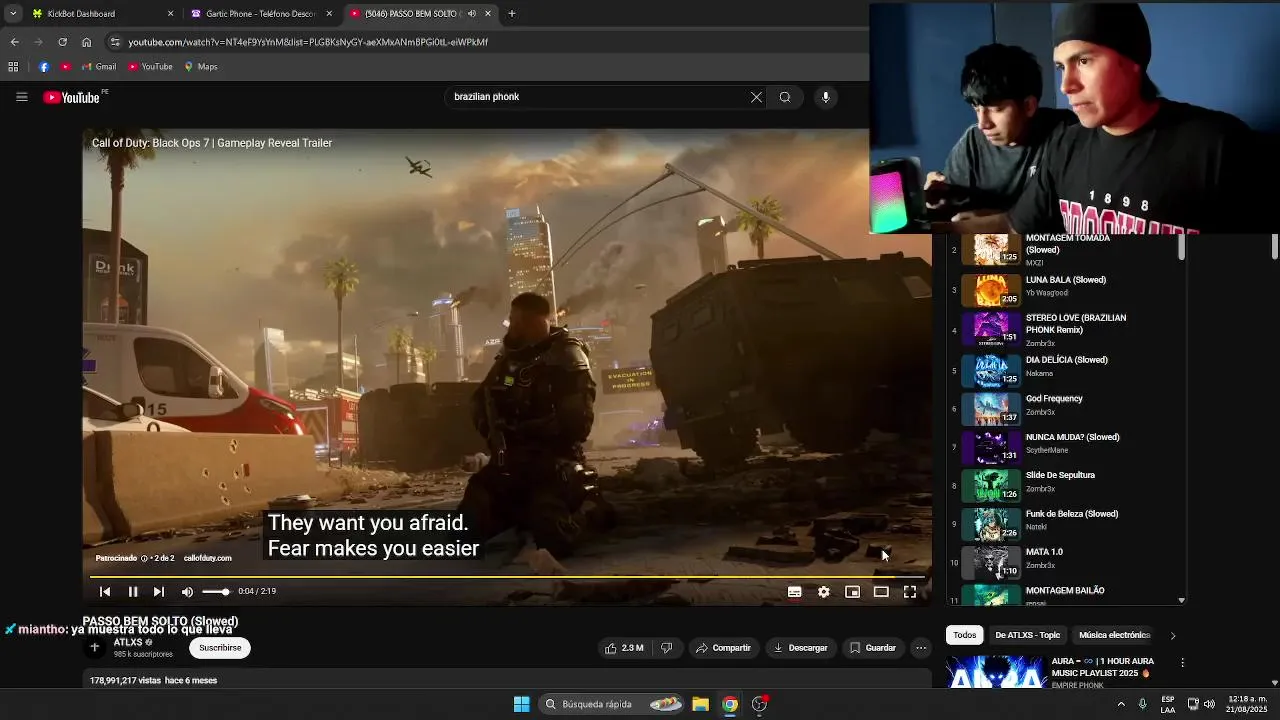This screenshot has height=720, width=1280.
Task: Show hidden system tray icons chevron
Action: click(1120, 704)
